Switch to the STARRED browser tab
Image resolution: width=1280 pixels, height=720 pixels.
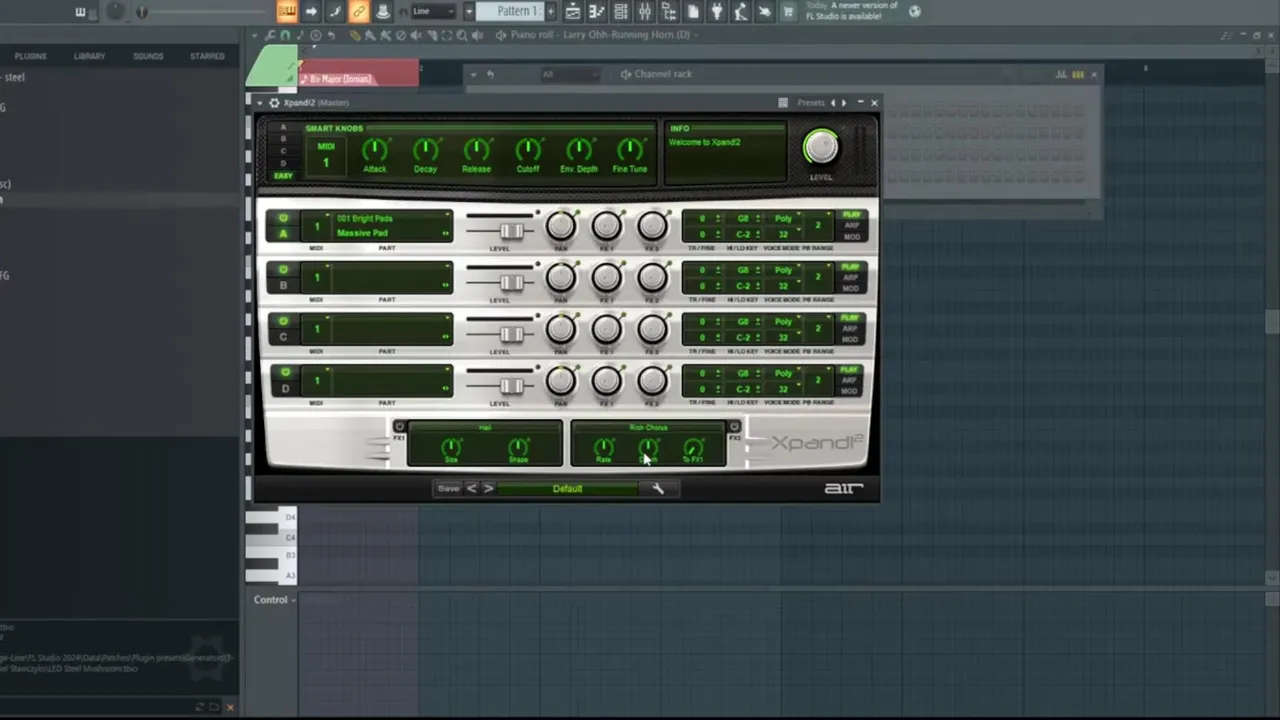click(207, 56)
